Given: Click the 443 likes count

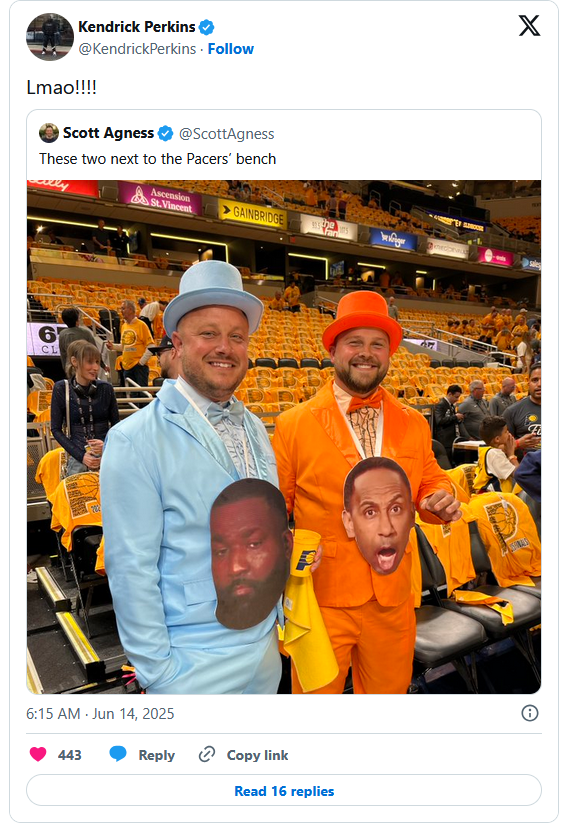Looking at the screenshot, I should (x=69, y=755).
